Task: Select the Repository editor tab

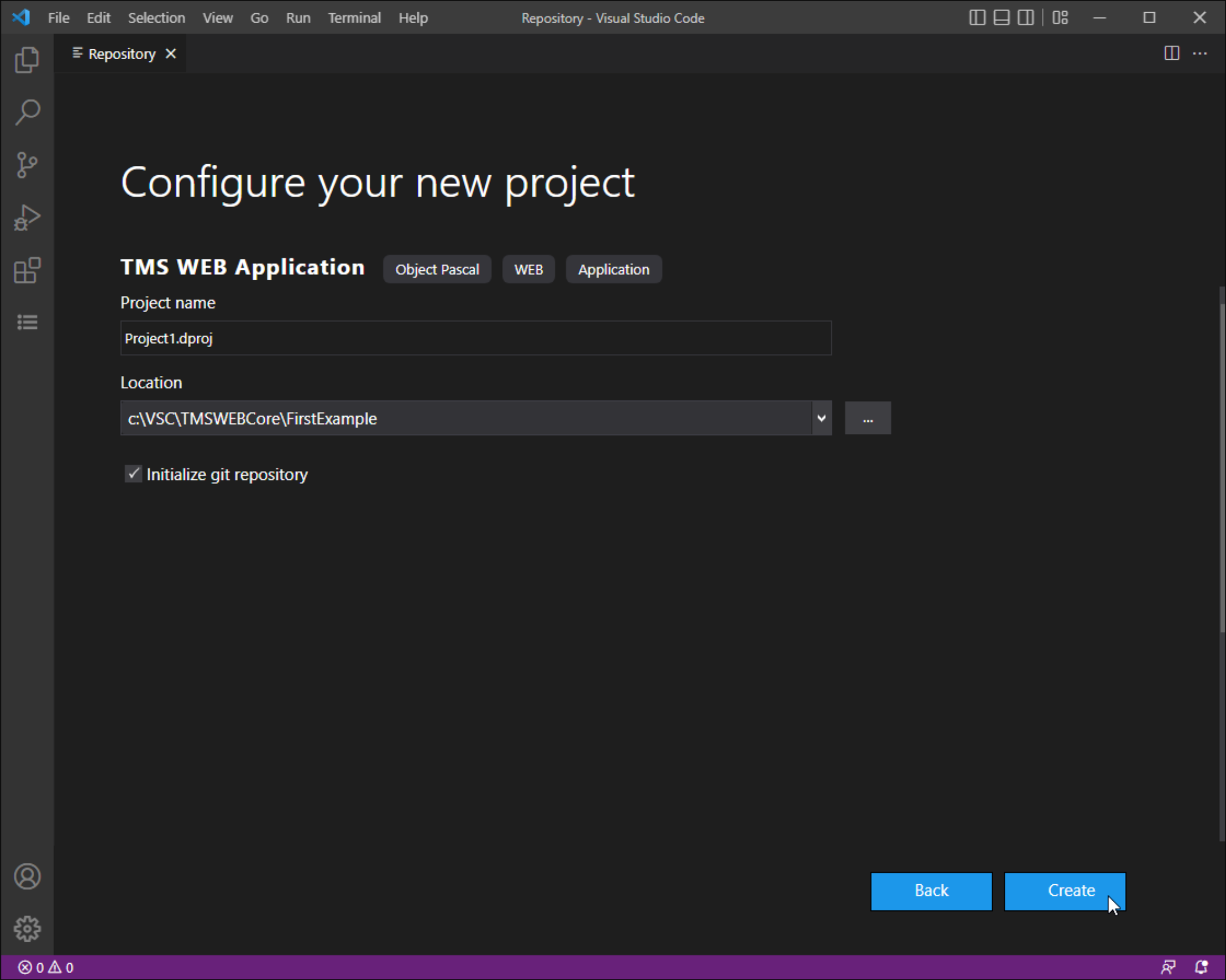Action: point(120,53)
